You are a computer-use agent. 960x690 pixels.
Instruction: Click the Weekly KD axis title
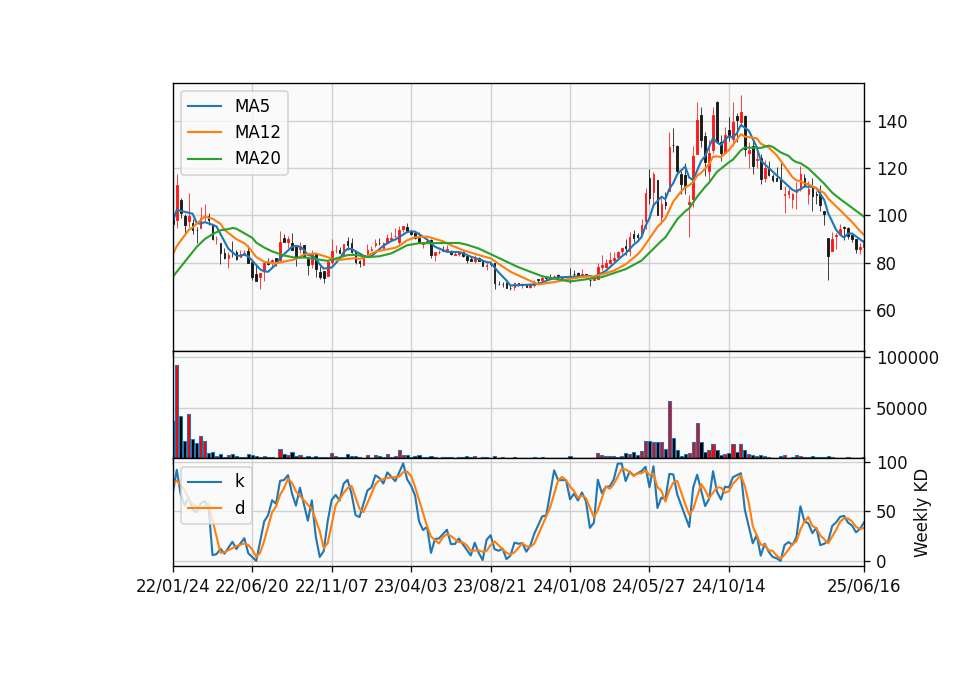point(921,514)
